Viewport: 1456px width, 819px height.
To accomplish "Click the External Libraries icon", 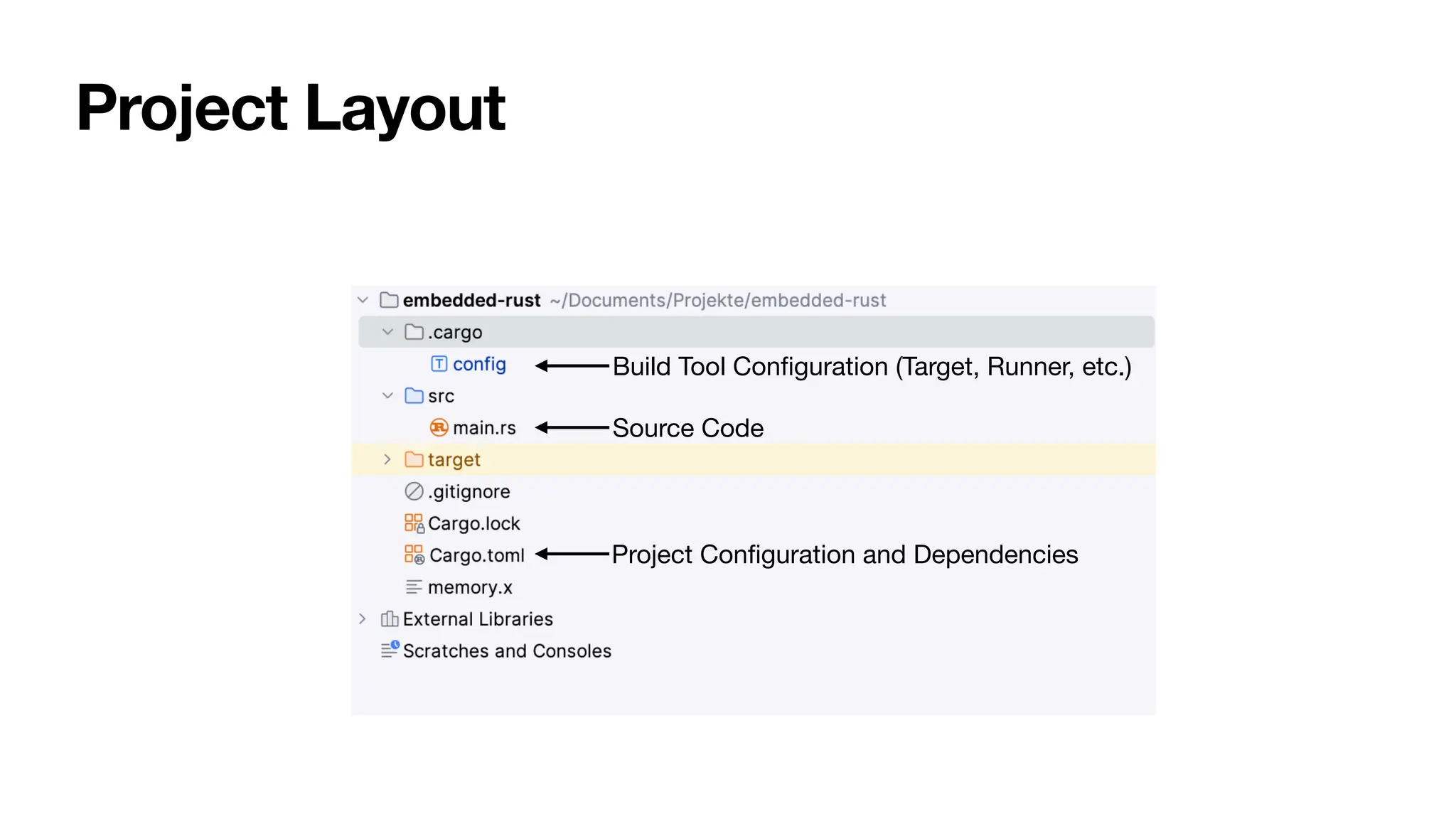I will (390, 619).
